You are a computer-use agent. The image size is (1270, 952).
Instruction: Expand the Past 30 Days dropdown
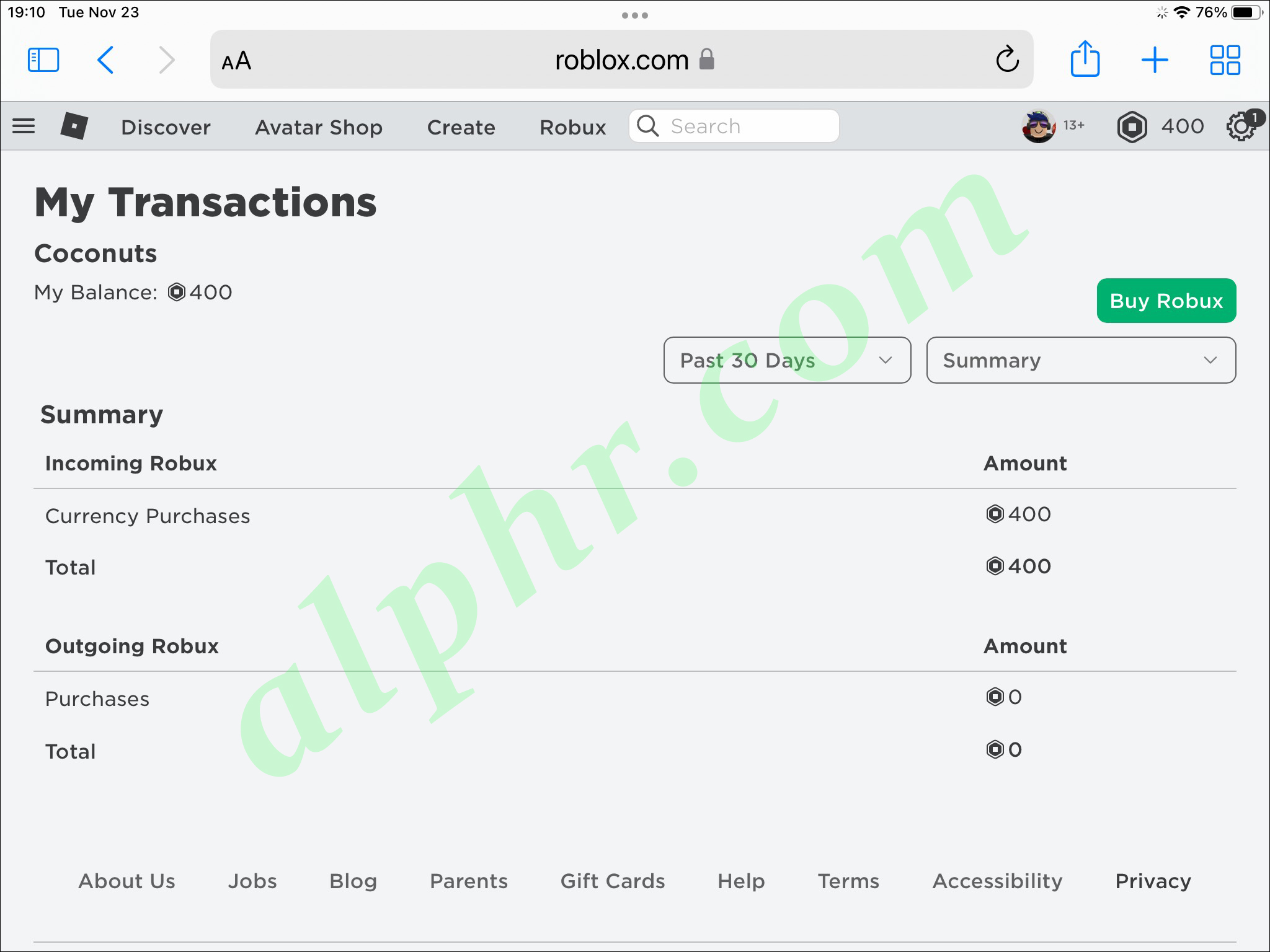tap(786, 360)
